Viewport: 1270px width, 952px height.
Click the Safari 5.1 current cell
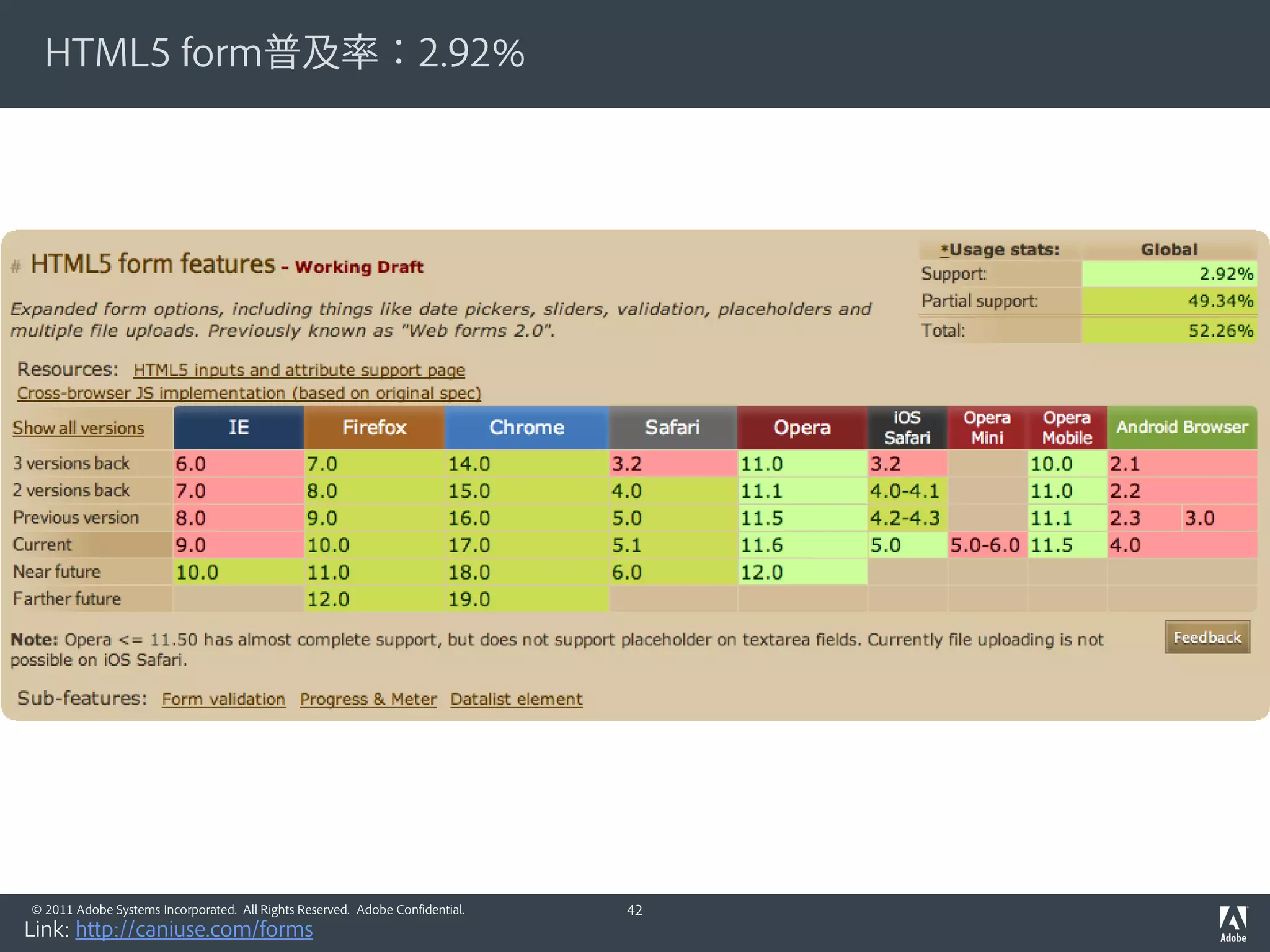pos(673,545)
